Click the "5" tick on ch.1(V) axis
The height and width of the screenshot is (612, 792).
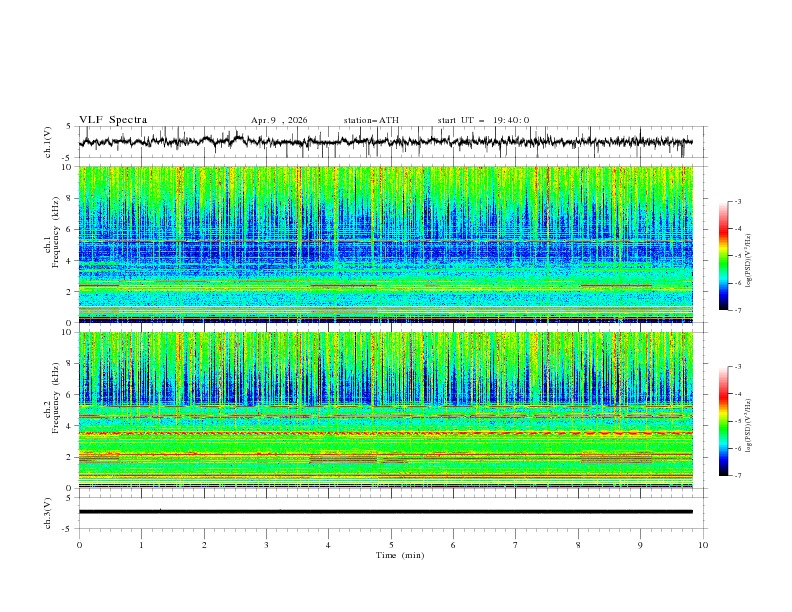69,127
